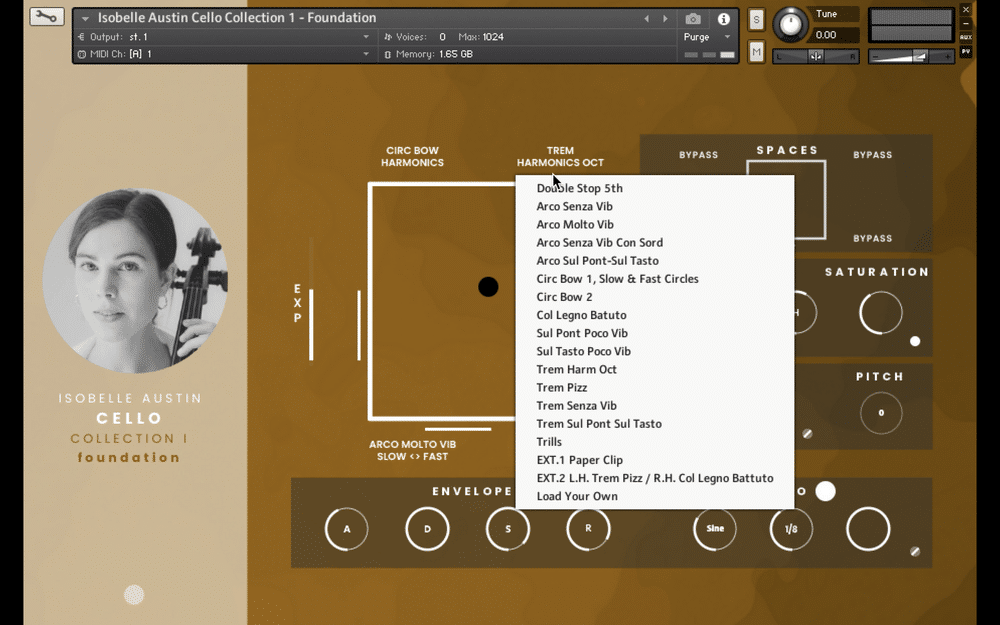The height and width of the screenshot is (625, 1000).
Task: Choose EXT.2 L.H. Trem Pizz entry
Action: pos(655,478)
